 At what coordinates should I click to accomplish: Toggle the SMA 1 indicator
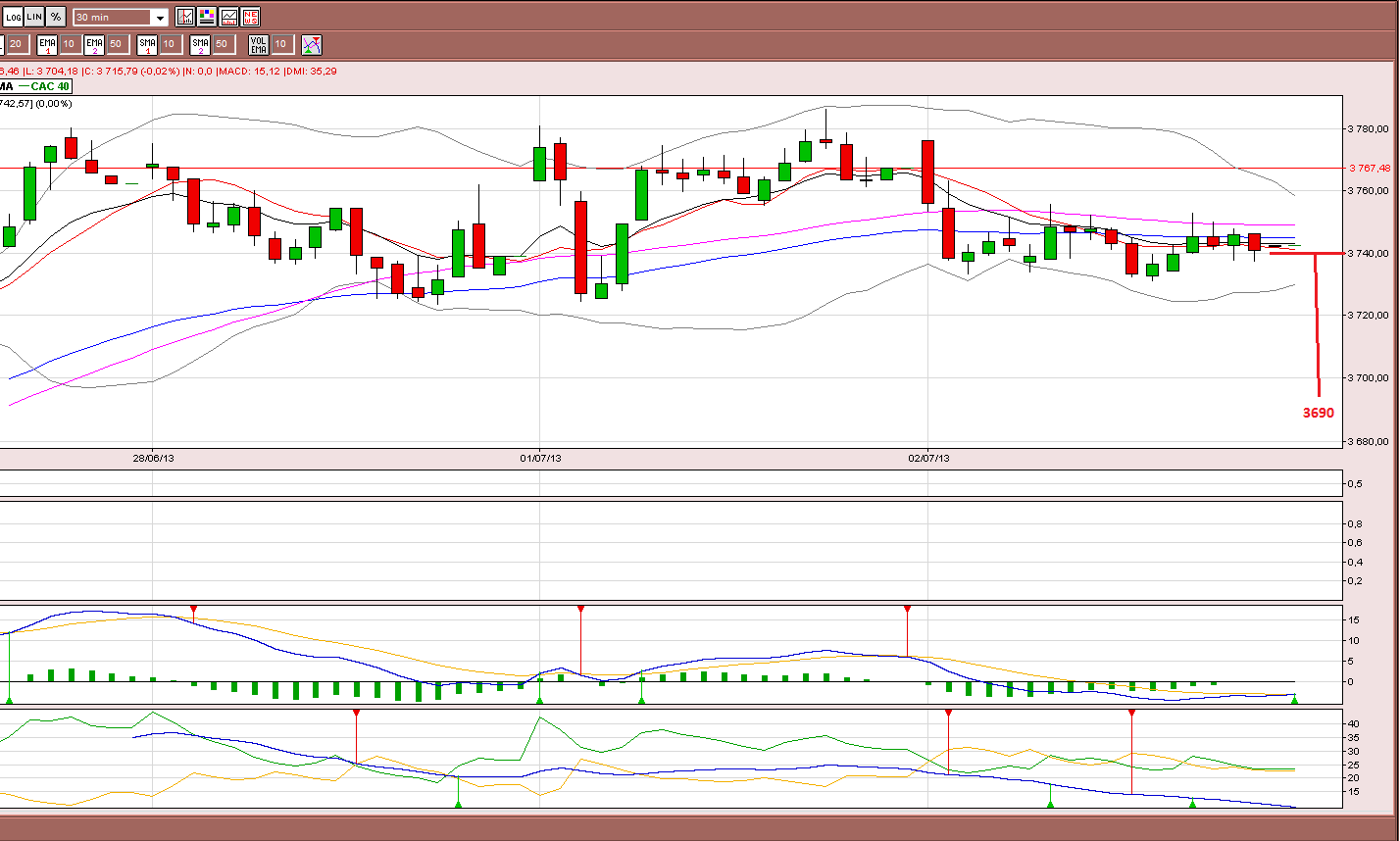tap(147, 44)
